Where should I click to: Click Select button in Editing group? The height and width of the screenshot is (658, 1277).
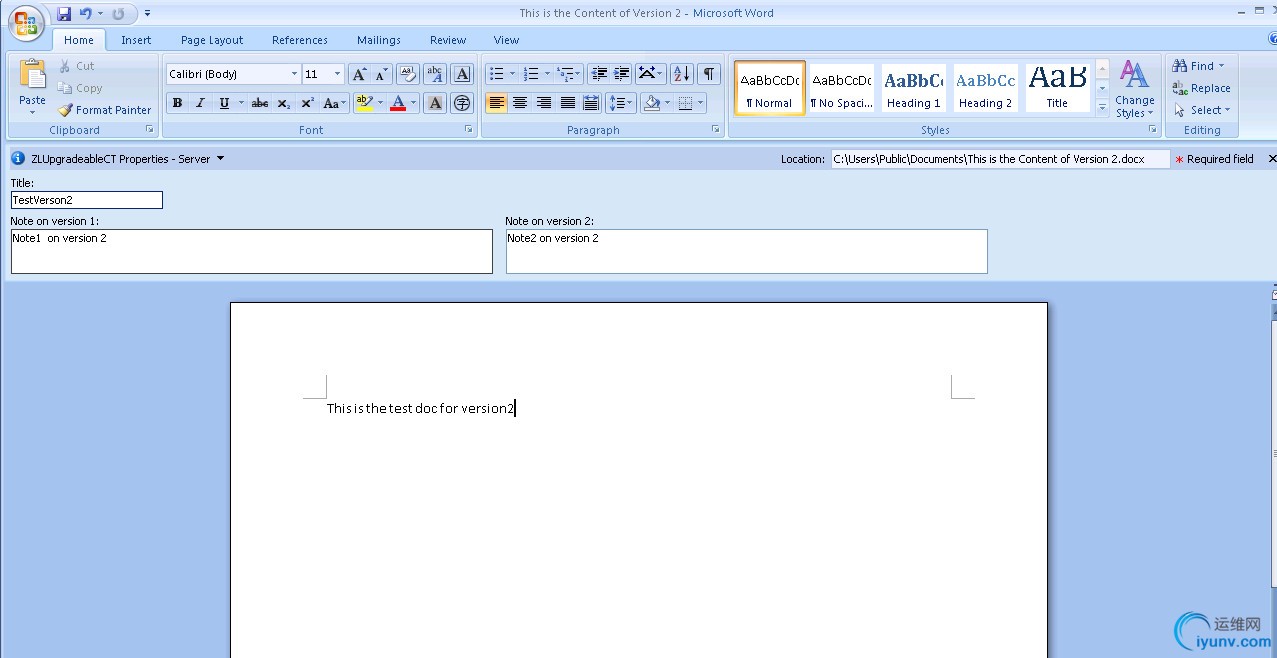tap(1202, 110)
